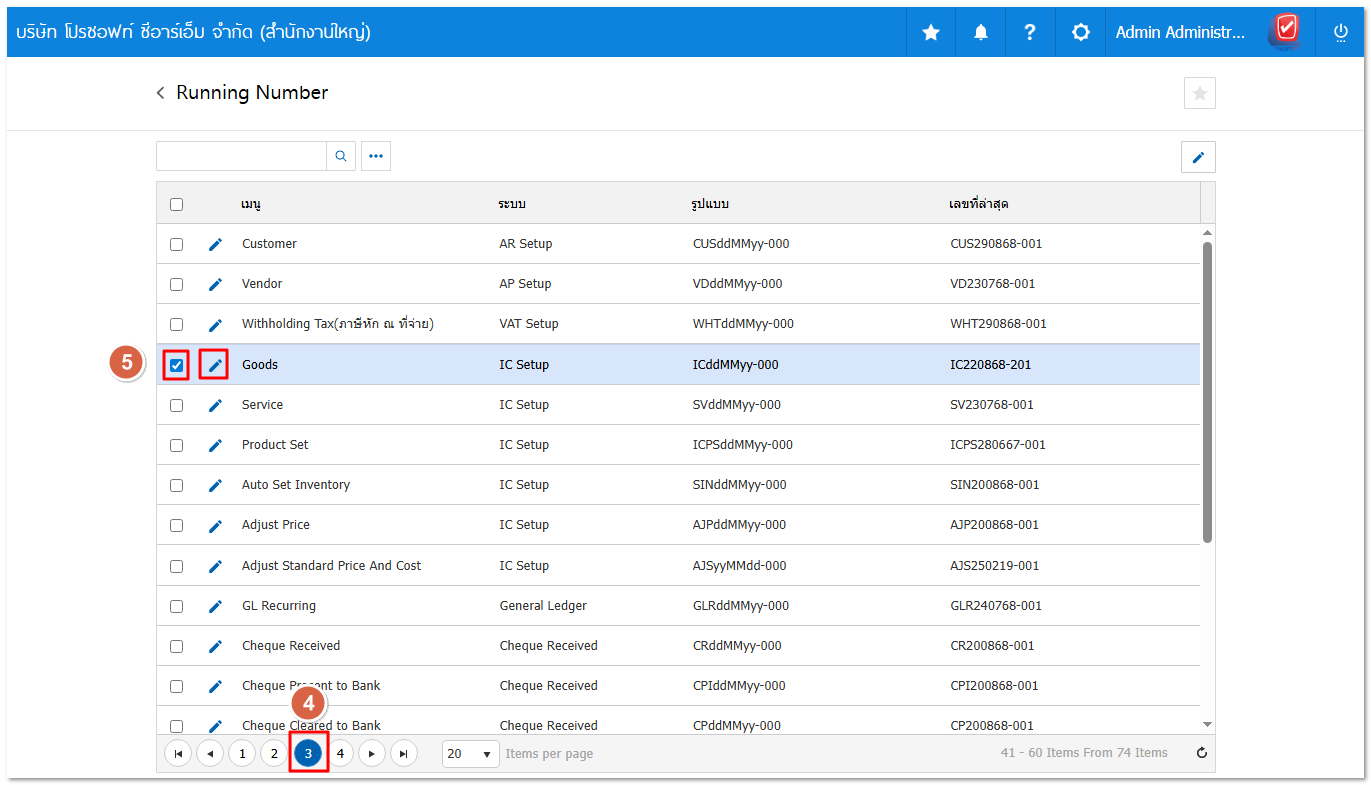Image resolution: width=1371 pixels, height=785 pixels.
Task: Open help question mark icon
Action: 1029,32
